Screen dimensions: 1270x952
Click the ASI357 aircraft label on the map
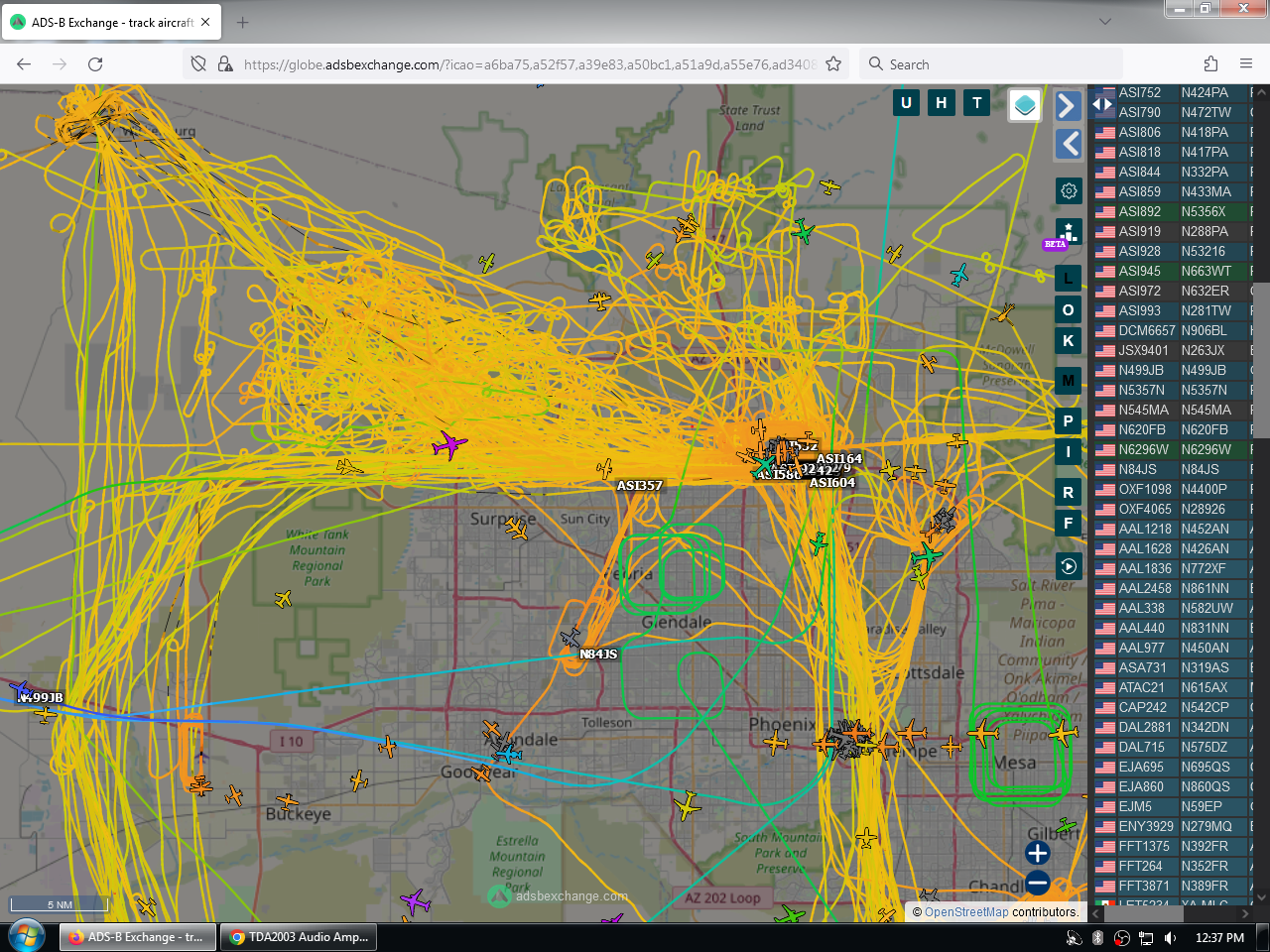[x=639, y=486]
